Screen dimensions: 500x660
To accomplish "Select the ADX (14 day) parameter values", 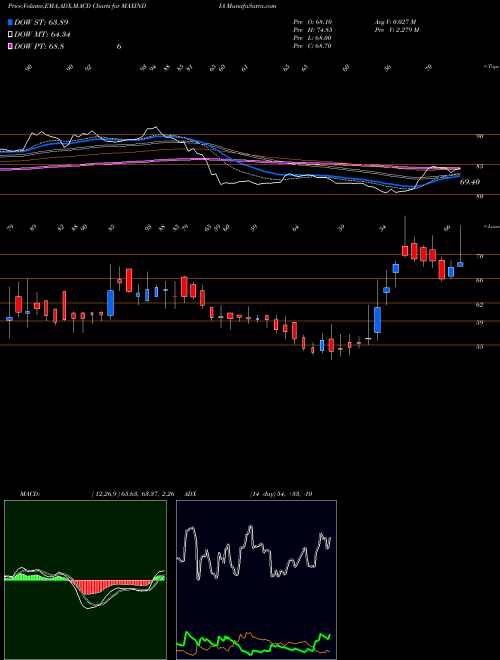I will (281, 494).
